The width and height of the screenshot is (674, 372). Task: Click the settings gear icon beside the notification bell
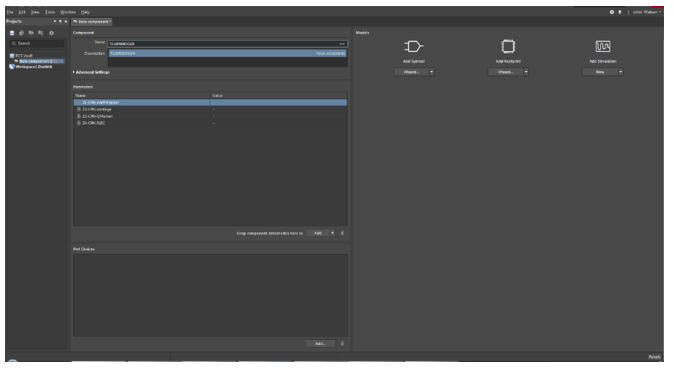coord(612,12)
